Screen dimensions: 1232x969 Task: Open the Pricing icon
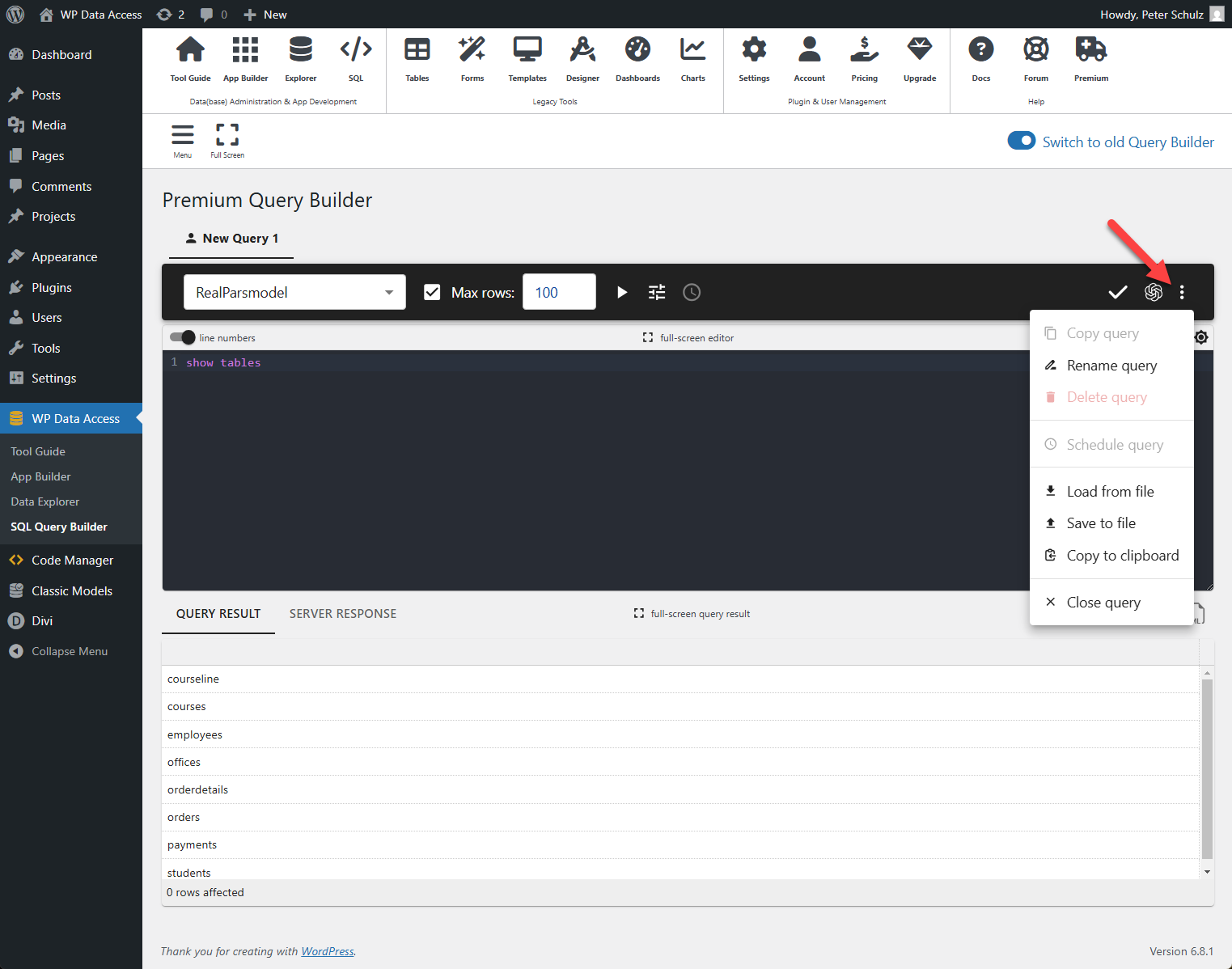865,49
